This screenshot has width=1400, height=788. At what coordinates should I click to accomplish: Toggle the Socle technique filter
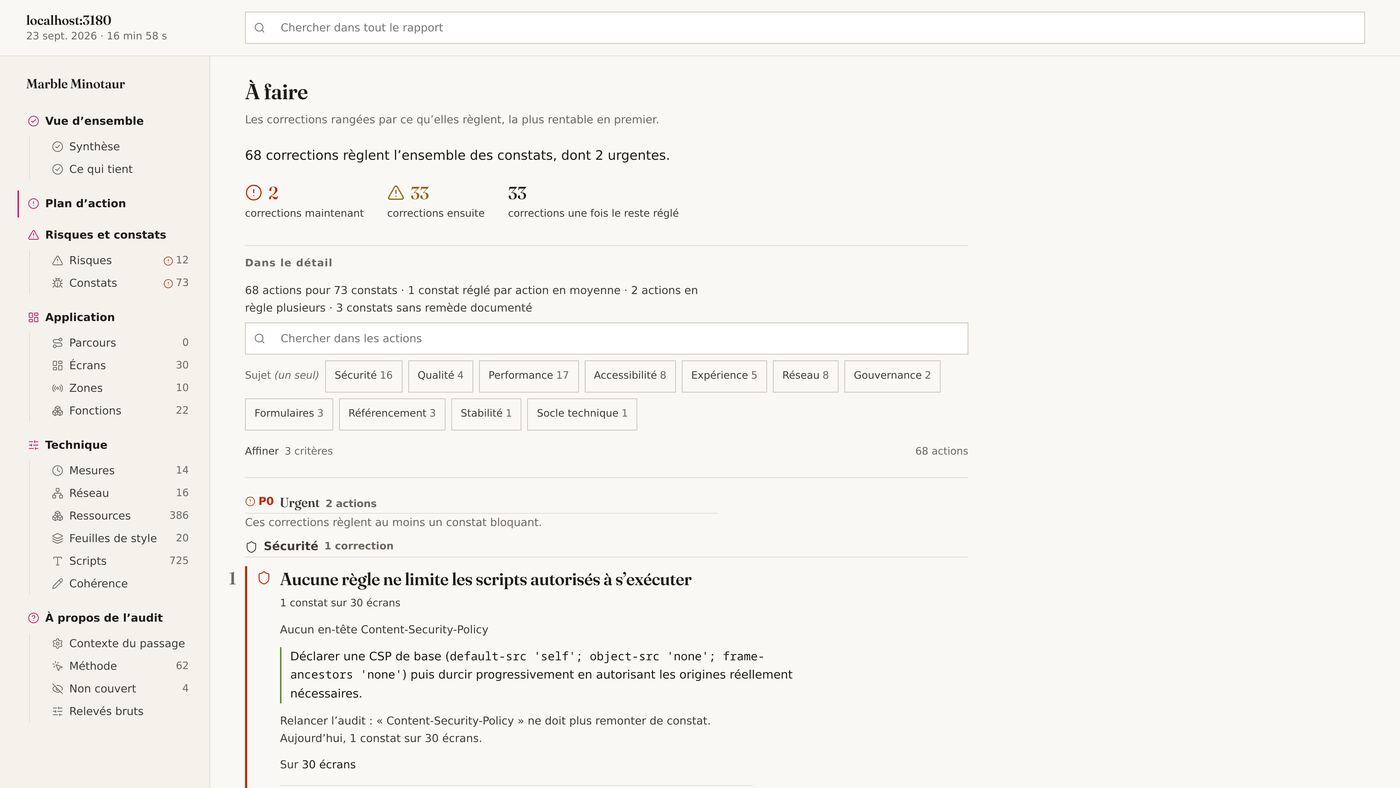582,414
